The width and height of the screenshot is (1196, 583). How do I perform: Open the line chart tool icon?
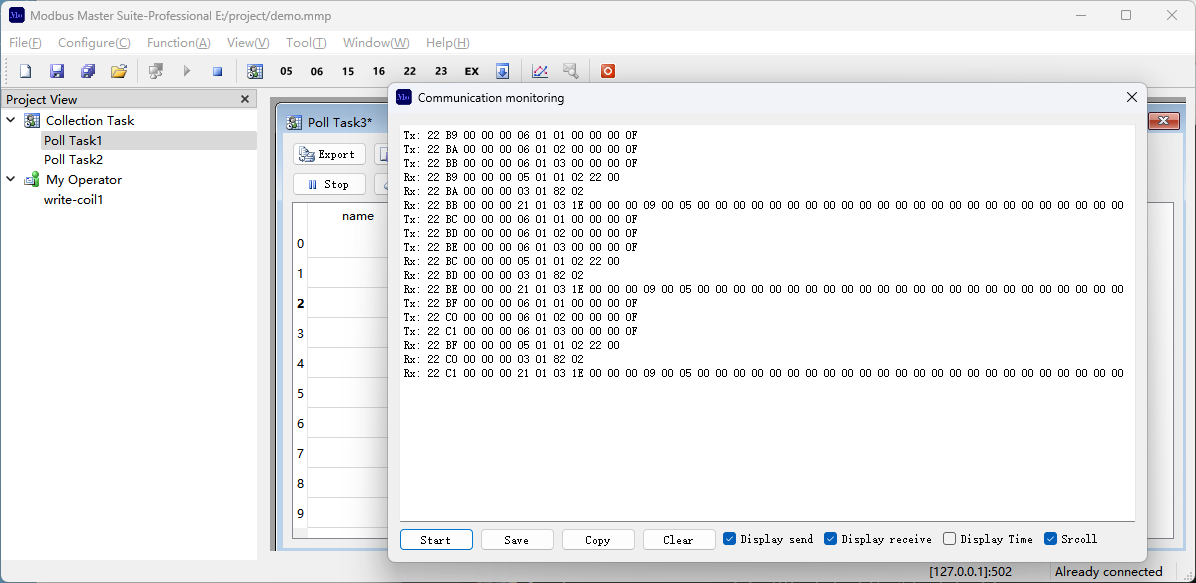point(540,71)
